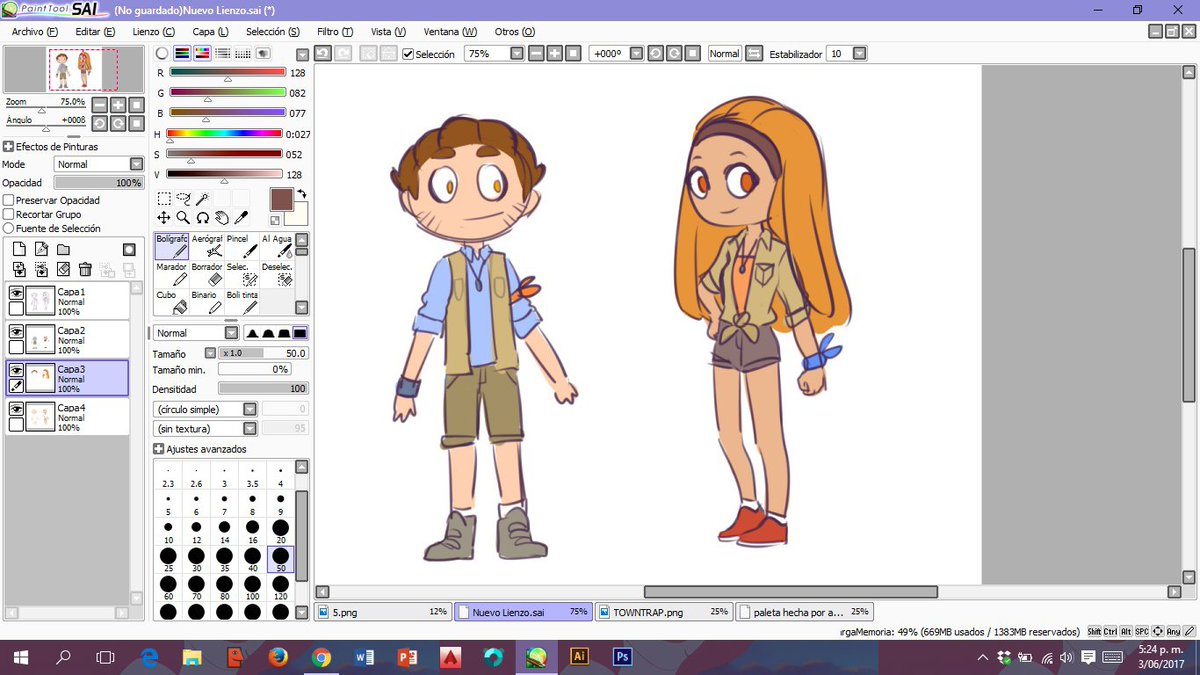The width and height of the screenshot is (1200, 675).
Task: Expand the Ajustes avanzados section
Action: tap(159, 449)
